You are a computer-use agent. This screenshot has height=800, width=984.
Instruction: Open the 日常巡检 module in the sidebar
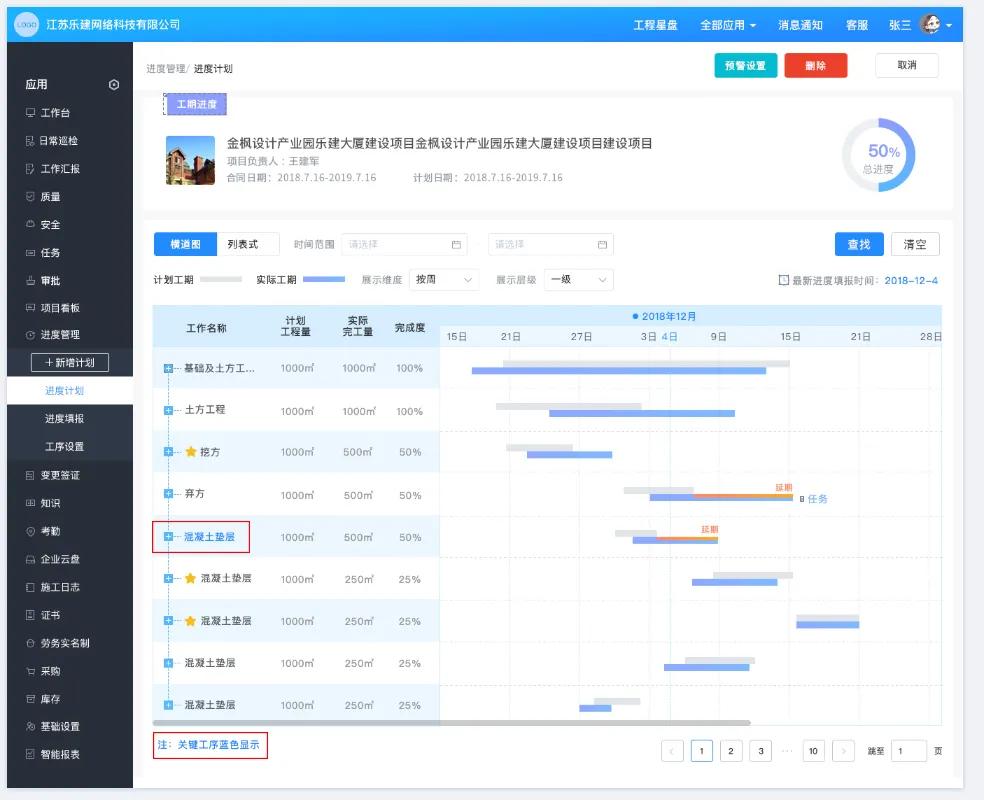click(60, 140)
